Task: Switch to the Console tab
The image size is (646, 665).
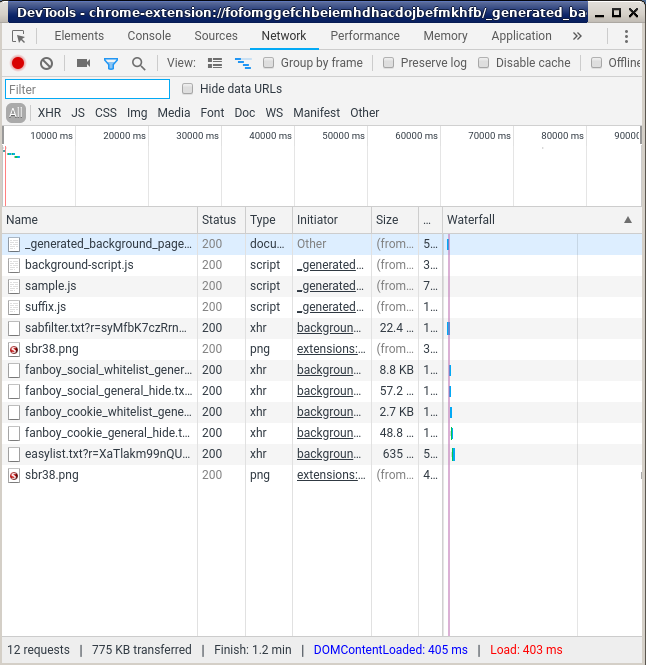Action: click(x=149, y=36)
